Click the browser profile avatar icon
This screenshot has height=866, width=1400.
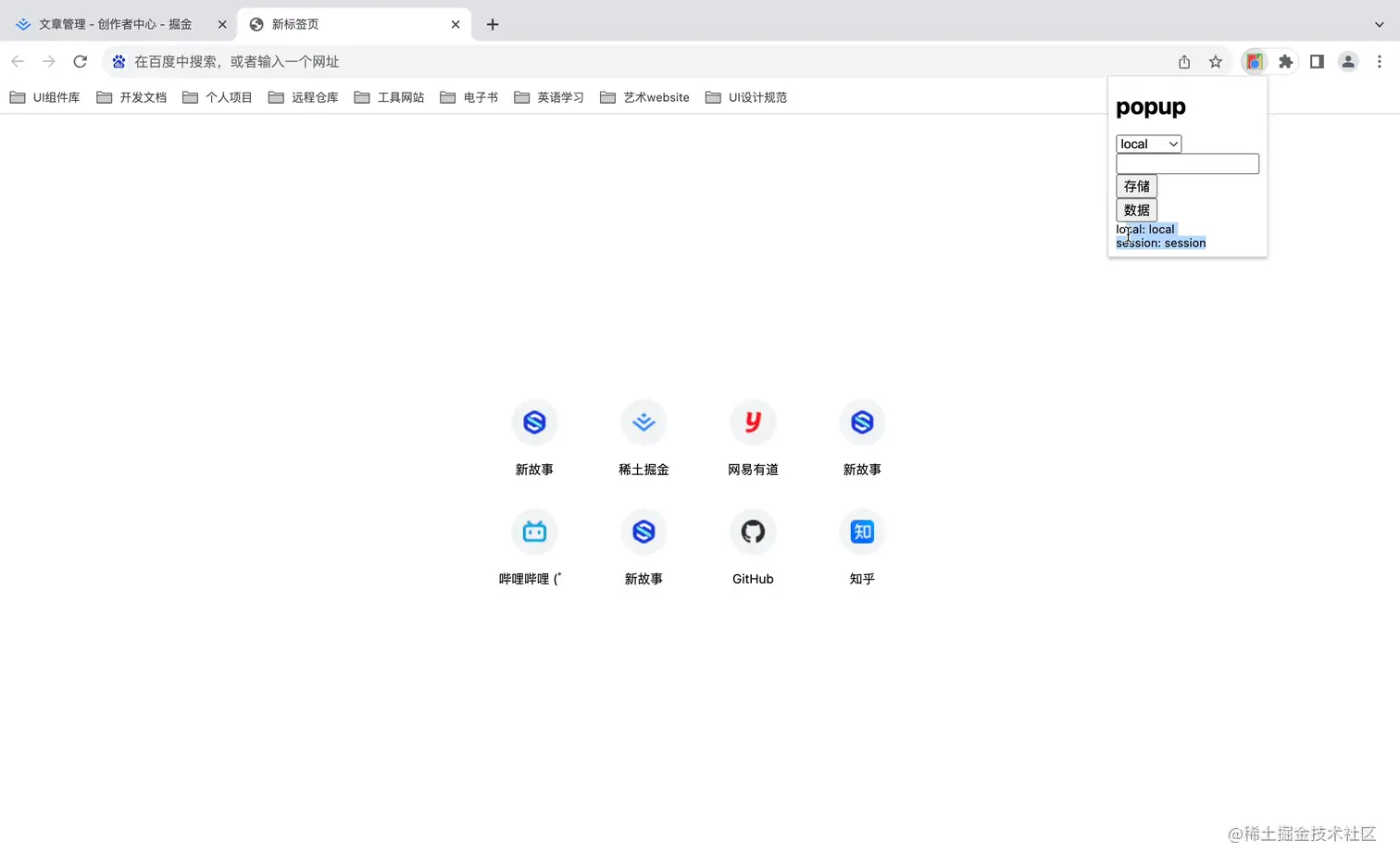click(1348, 61)
